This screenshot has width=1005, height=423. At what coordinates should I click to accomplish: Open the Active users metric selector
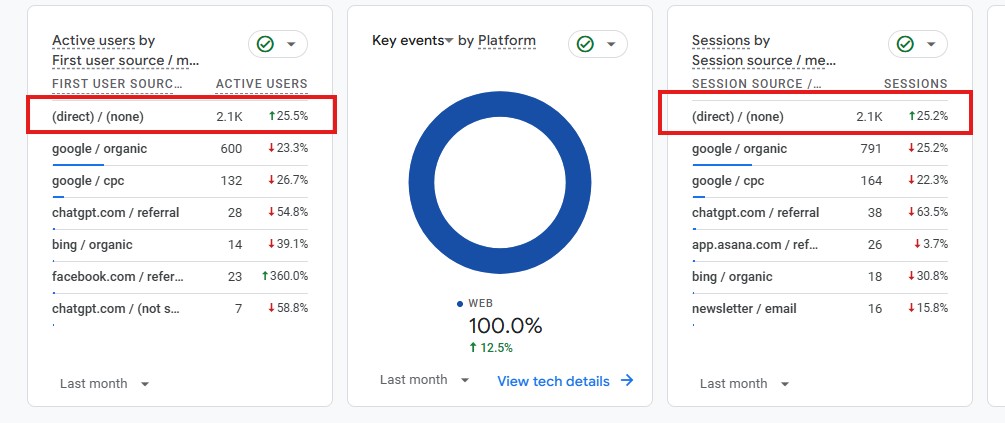click(x=94, y=41)
